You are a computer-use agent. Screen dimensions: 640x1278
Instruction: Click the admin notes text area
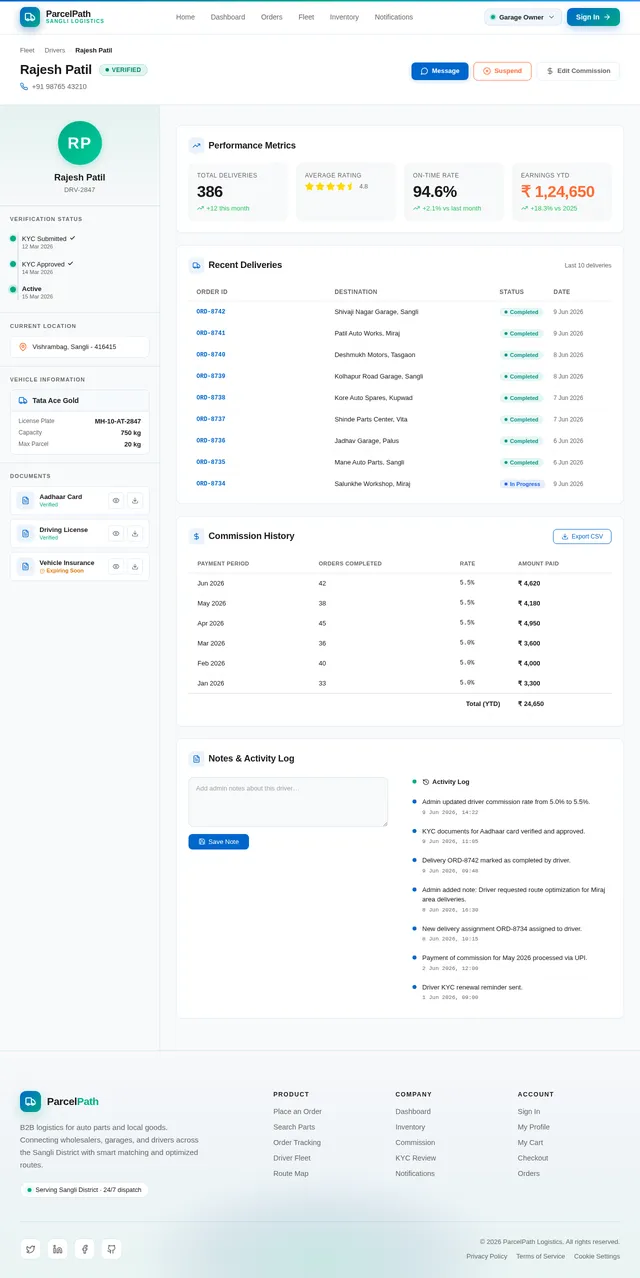point(288,802)
